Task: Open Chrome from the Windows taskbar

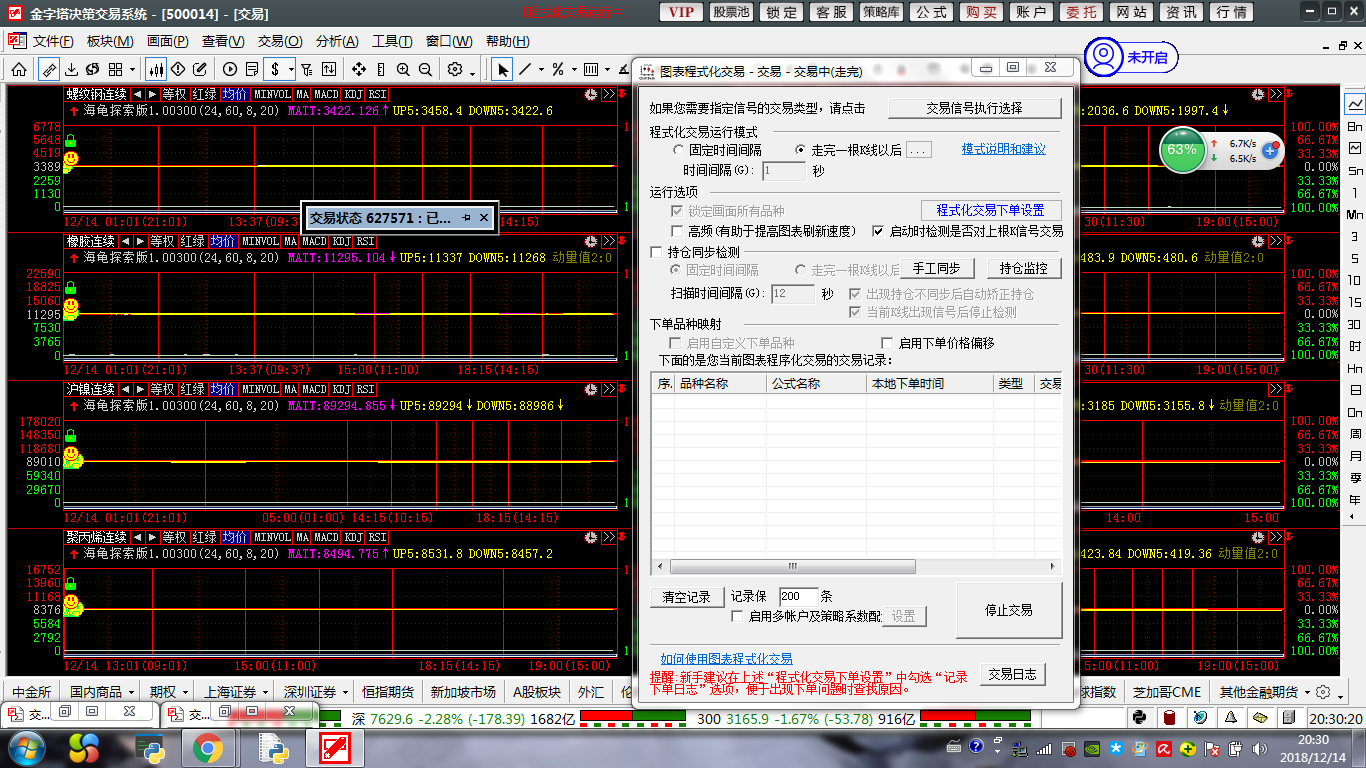Action: pos(208,748)
